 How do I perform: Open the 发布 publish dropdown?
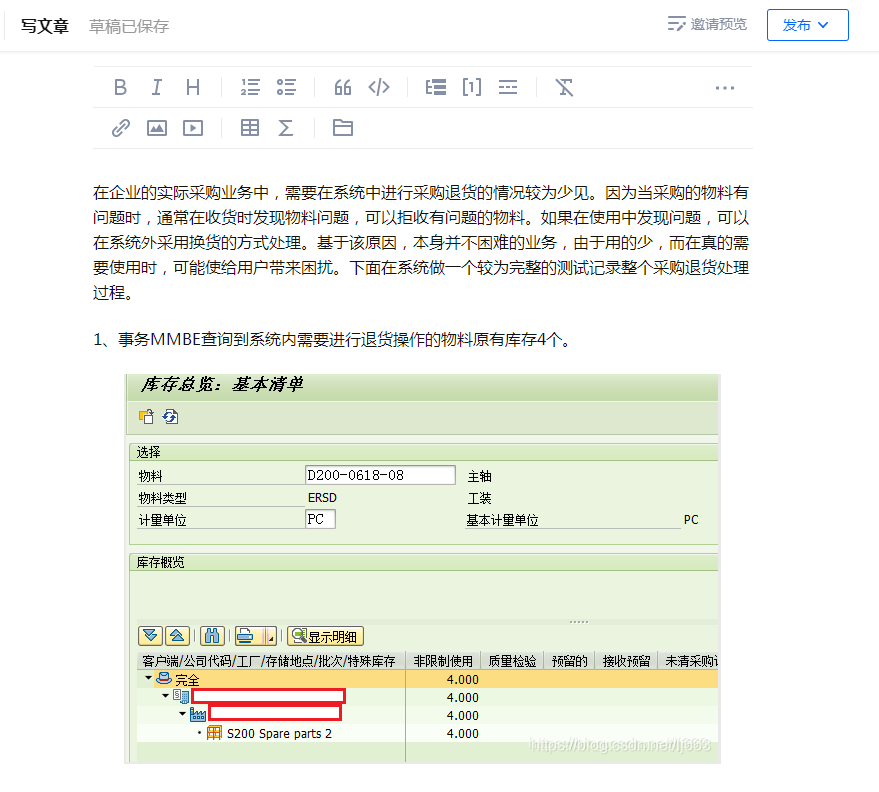coord(807,25)
